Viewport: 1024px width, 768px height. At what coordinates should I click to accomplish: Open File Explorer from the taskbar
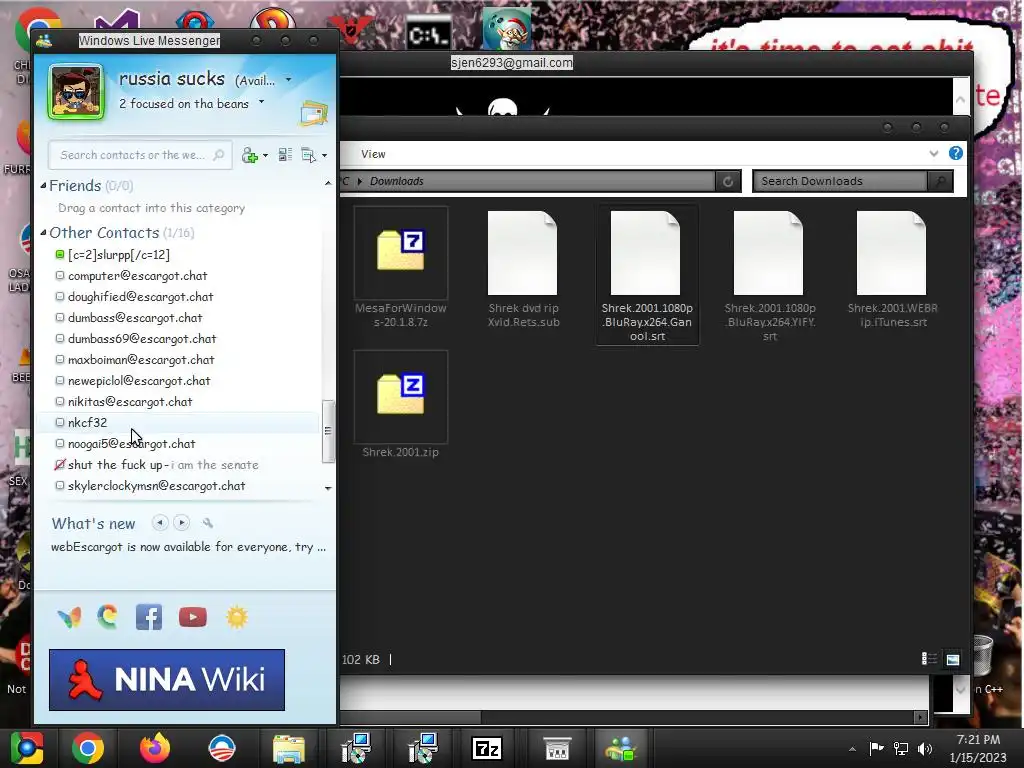[289, 748]
